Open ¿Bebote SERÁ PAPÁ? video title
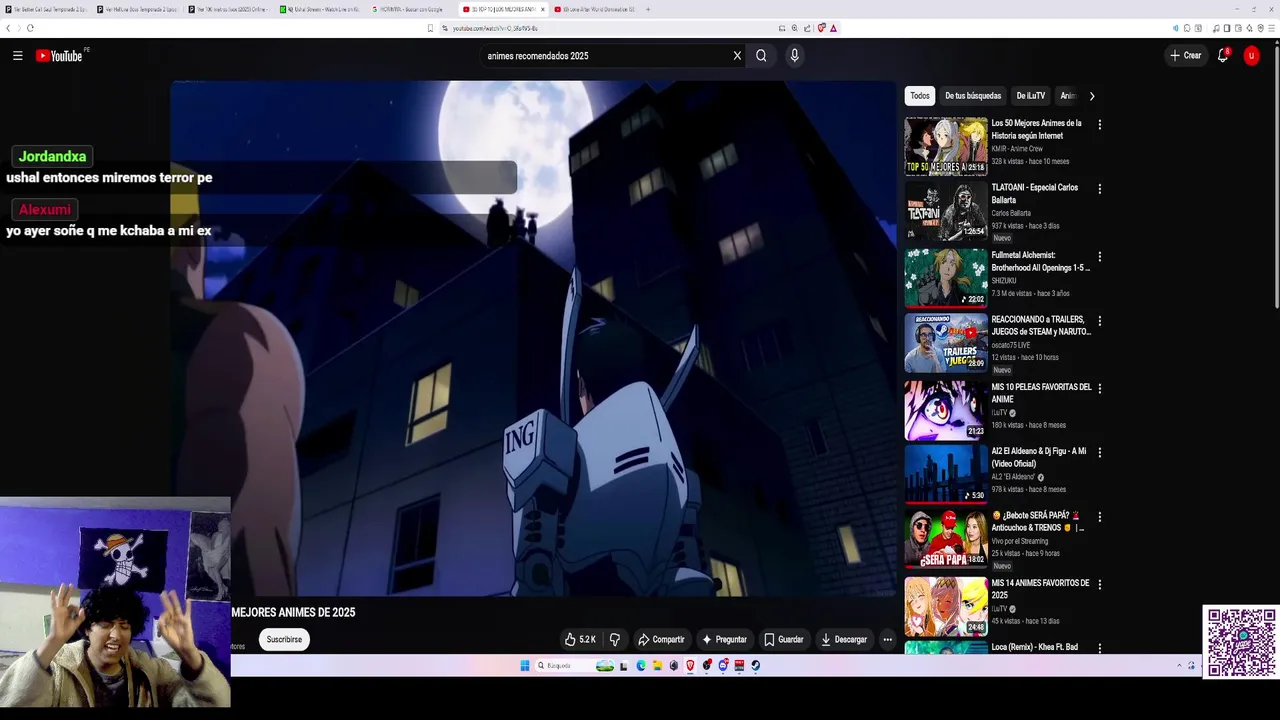 click(x=1039, y=521)
